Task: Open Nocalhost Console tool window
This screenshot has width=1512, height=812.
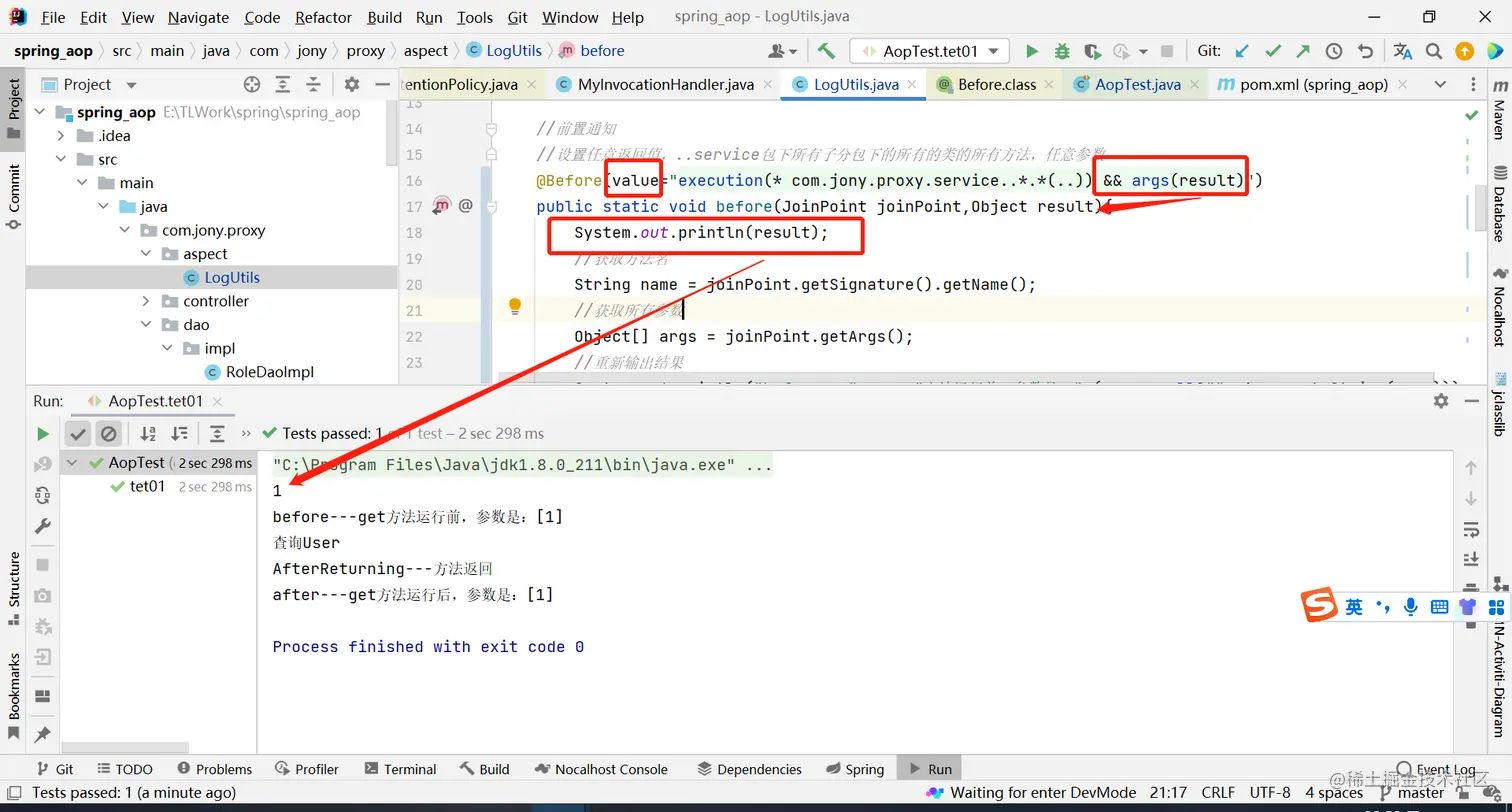Action: pyautogui.click(x=600, y=769)
